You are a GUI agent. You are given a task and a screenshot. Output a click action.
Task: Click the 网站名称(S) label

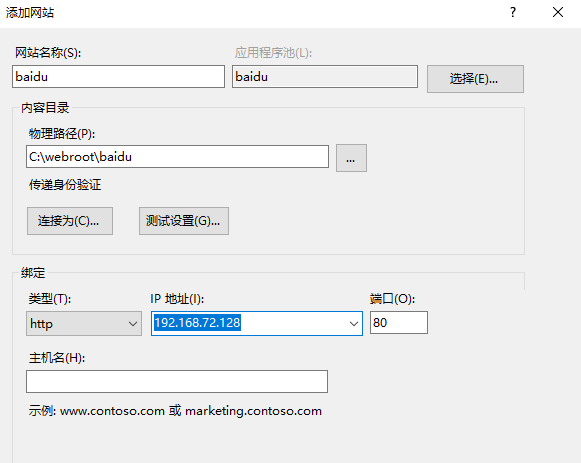(48, 53)
